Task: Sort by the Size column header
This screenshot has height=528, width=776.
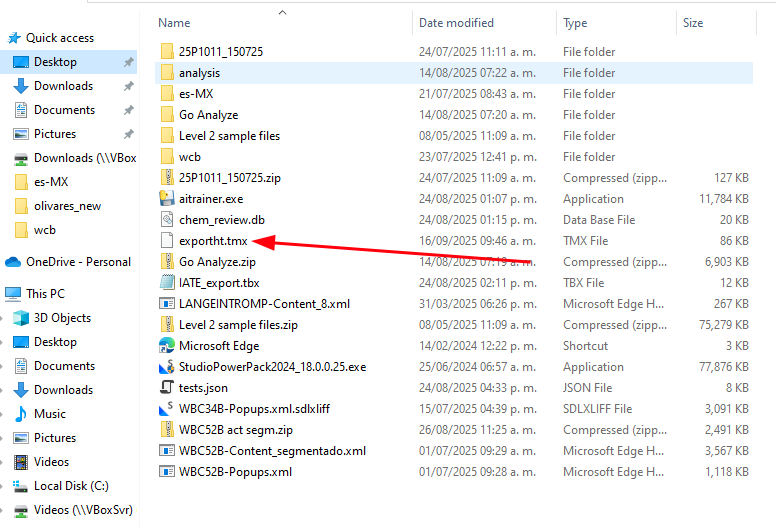Action: (x=716, y=23)
